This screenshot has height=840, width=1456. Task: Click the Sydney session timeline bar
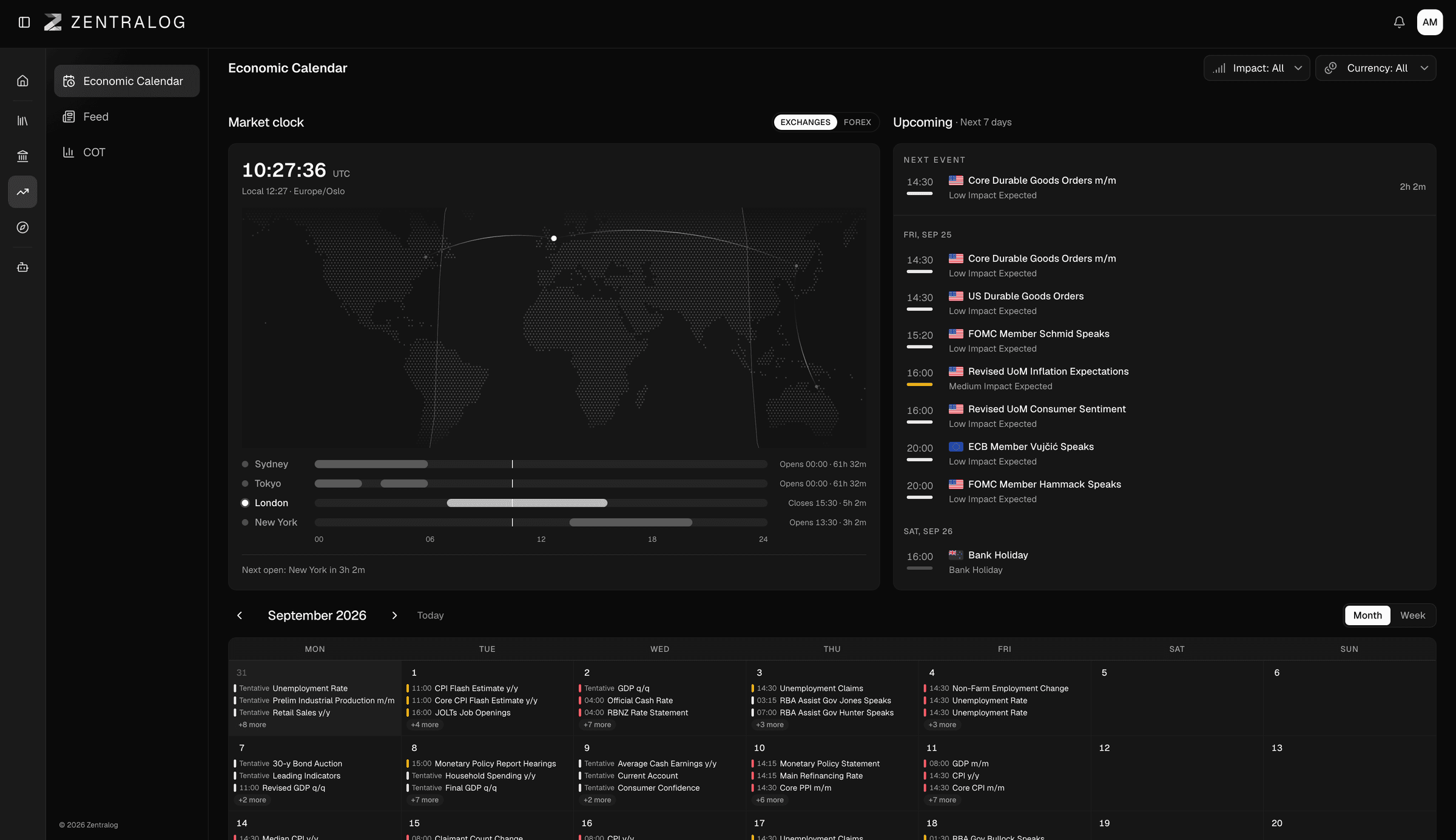pos(541,464)
